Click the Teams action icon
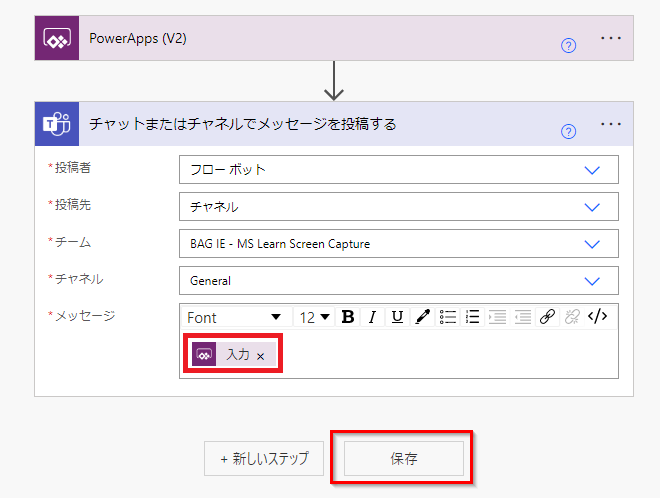Screen dimensions: 660x498 (57, 124)
